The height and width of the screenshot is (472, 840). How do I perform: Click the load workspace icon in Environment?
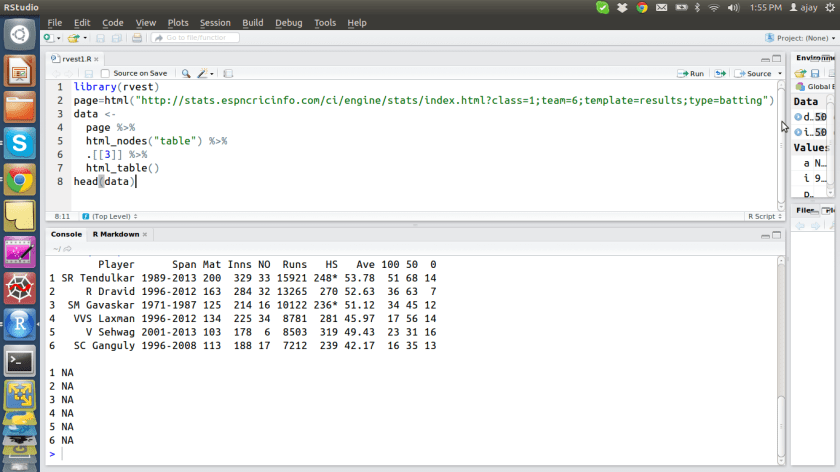[800, 73]
